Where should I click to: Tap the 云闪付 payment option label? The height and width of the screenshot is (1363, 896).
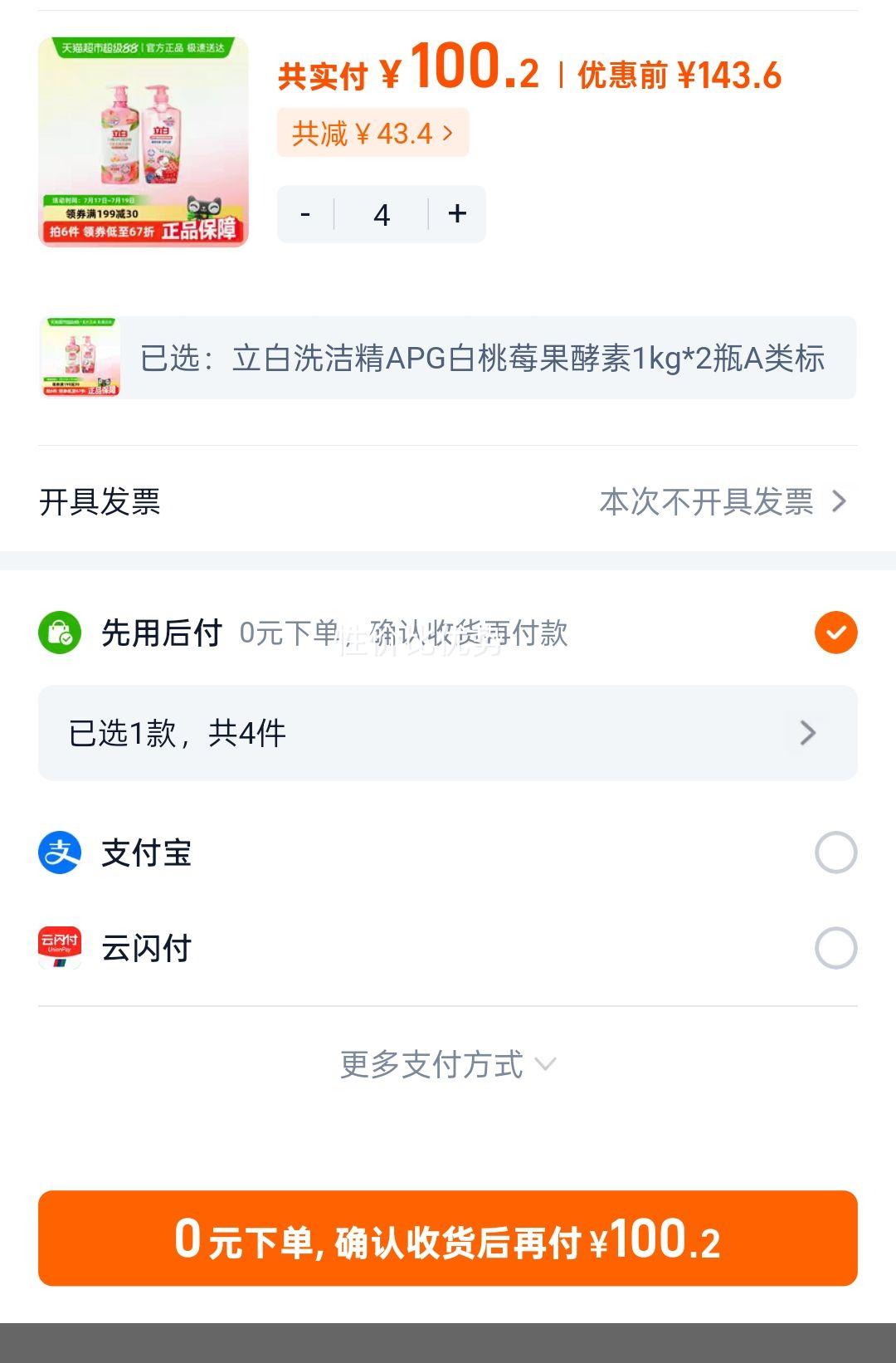tap(147, 948)
